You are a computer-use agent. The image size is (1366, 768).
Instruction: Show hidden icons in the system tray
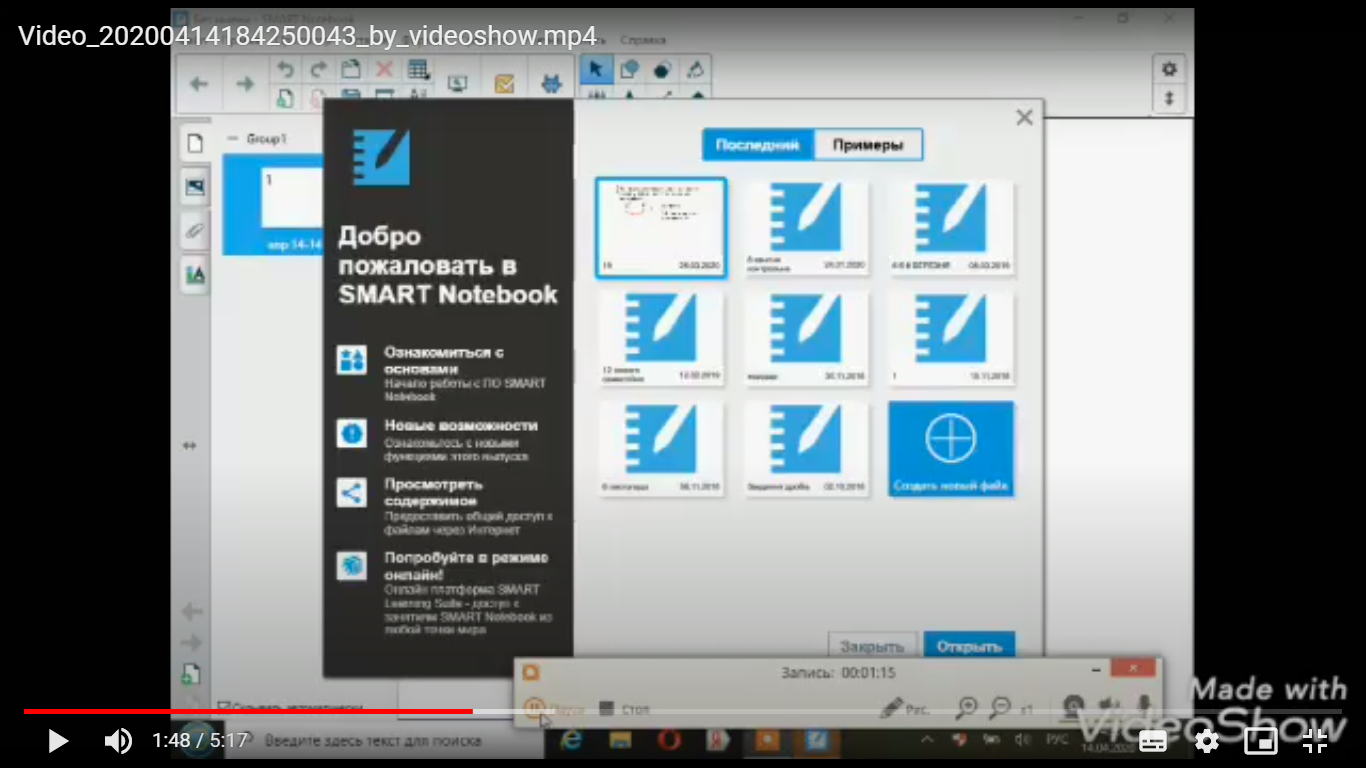928,741
